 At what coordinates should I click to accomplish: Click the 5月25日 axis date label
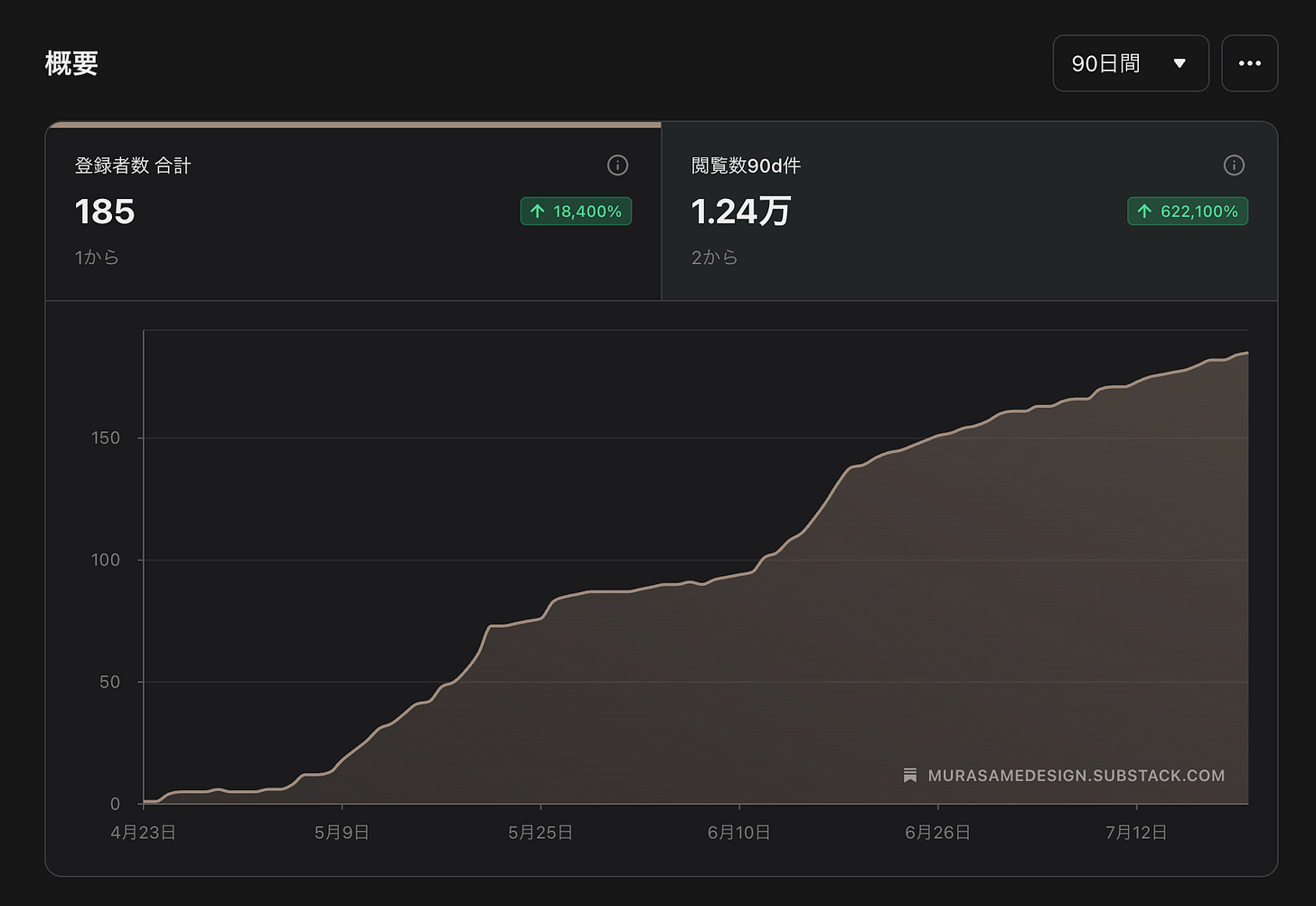(540, 832)
